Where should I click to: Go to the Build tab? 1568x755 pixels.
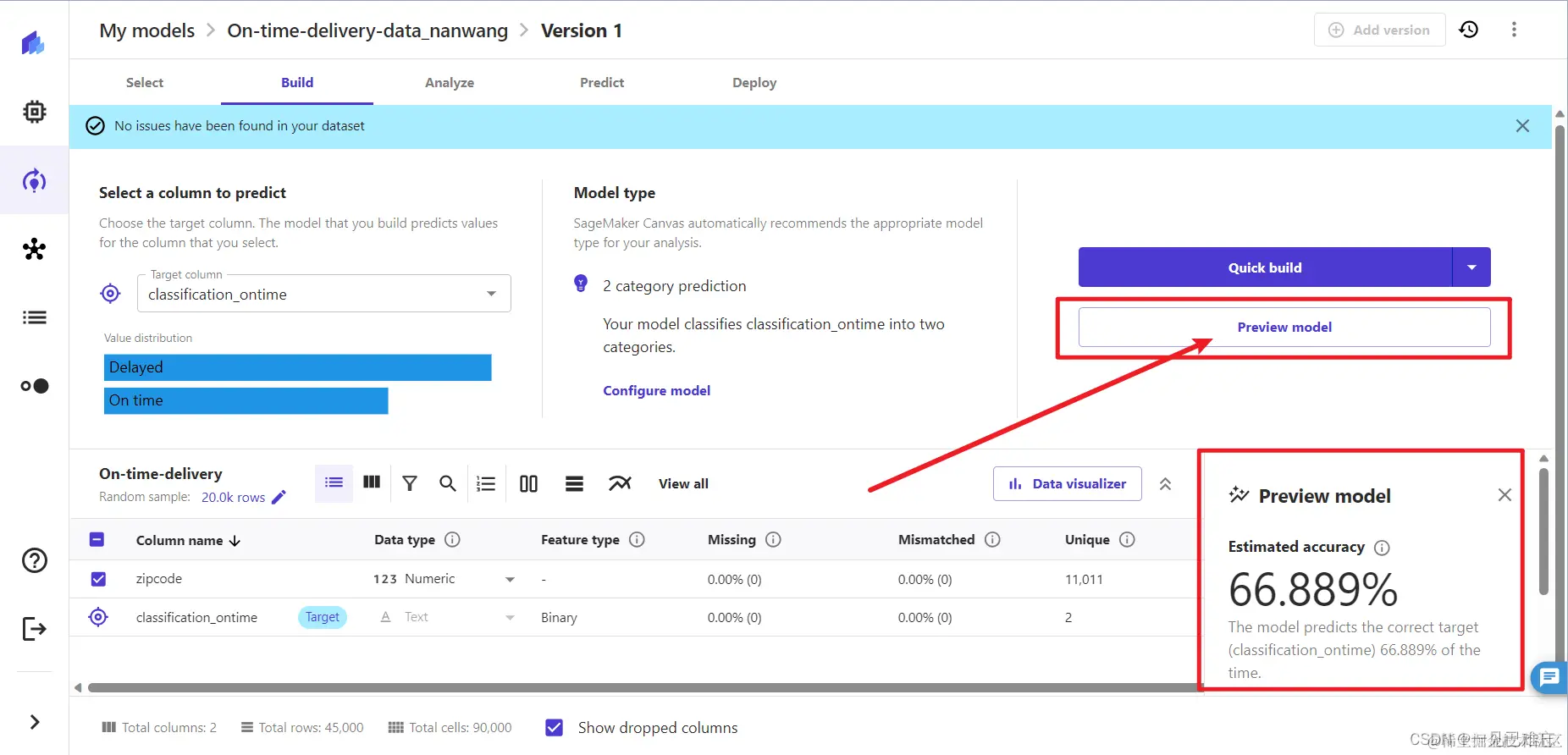tap(297, 83)
